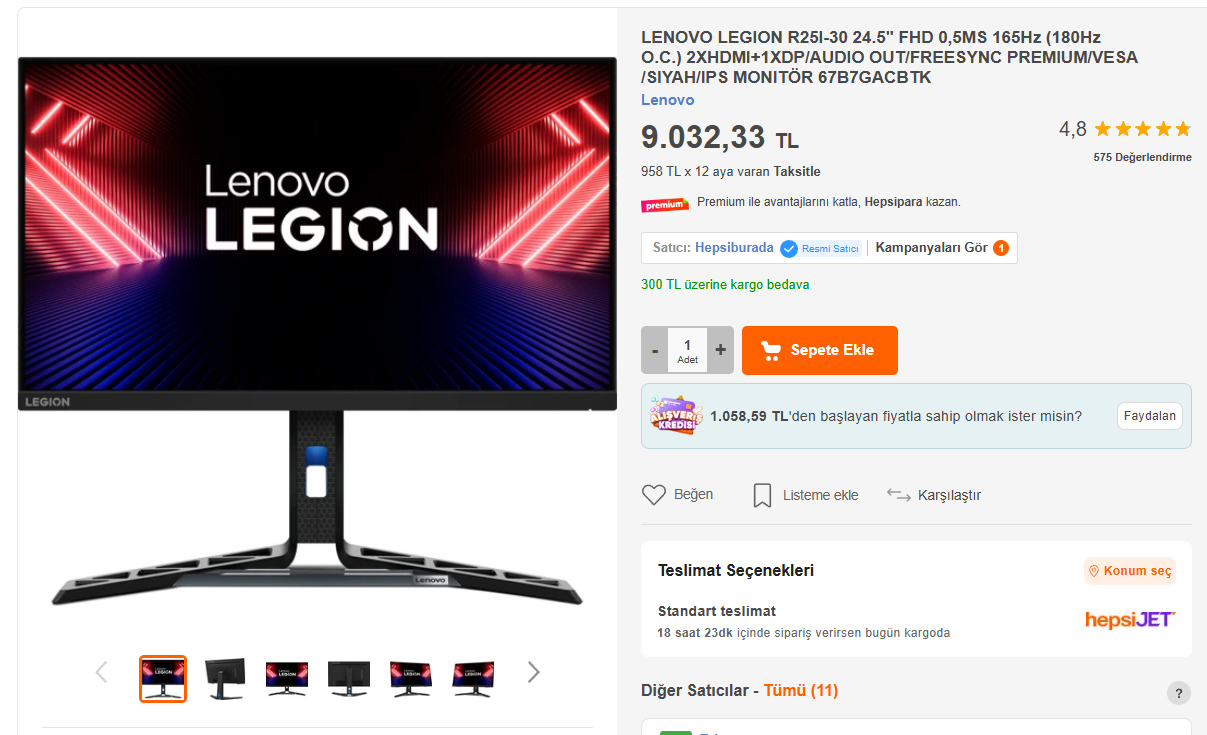This screenshot has height=735, width=1207.
Task: Click the premium badge icon
Action: click(665, 204)
